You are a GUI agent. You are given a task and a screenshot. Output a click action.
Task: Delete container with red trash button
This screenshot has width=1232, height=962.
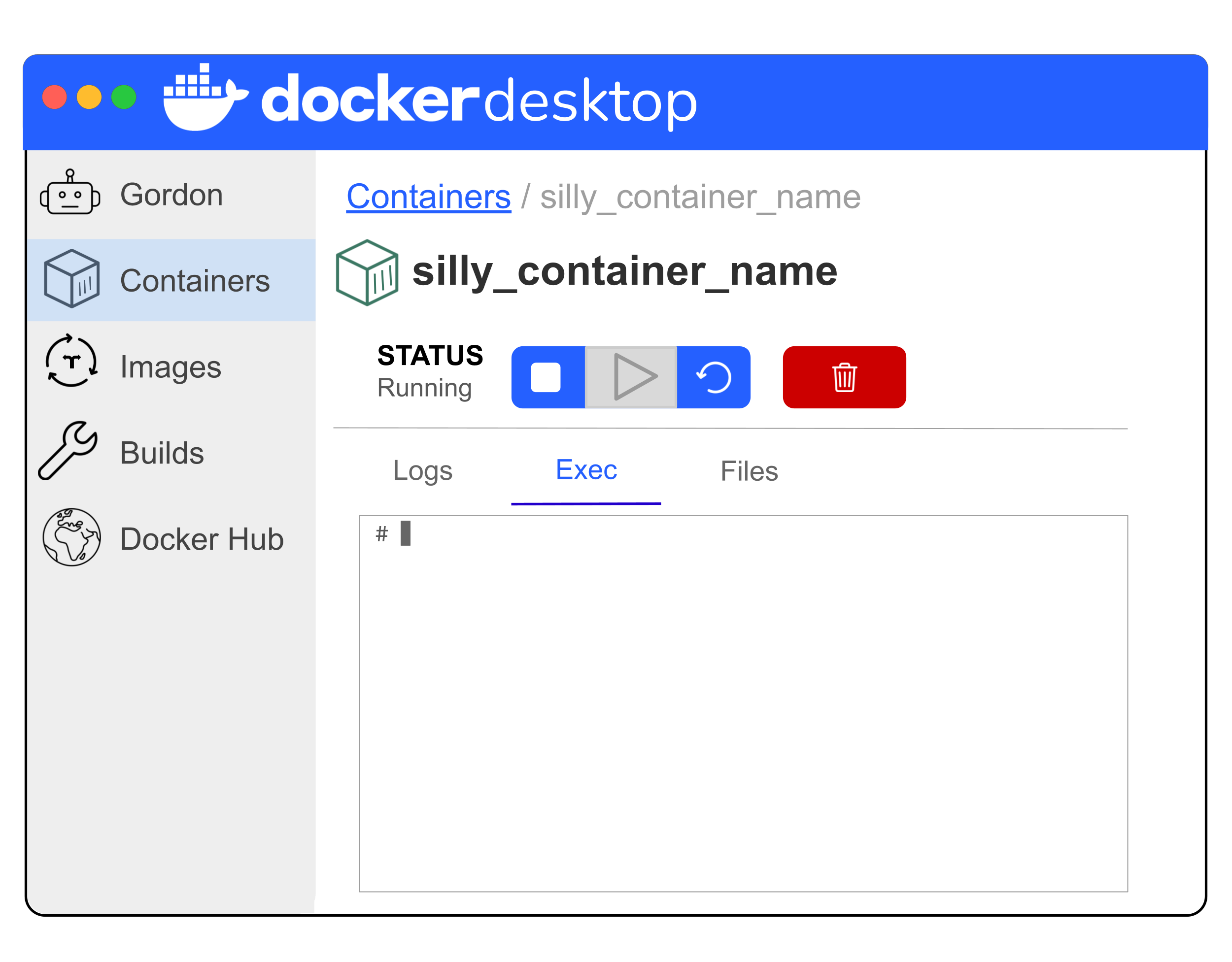(845, 377)
